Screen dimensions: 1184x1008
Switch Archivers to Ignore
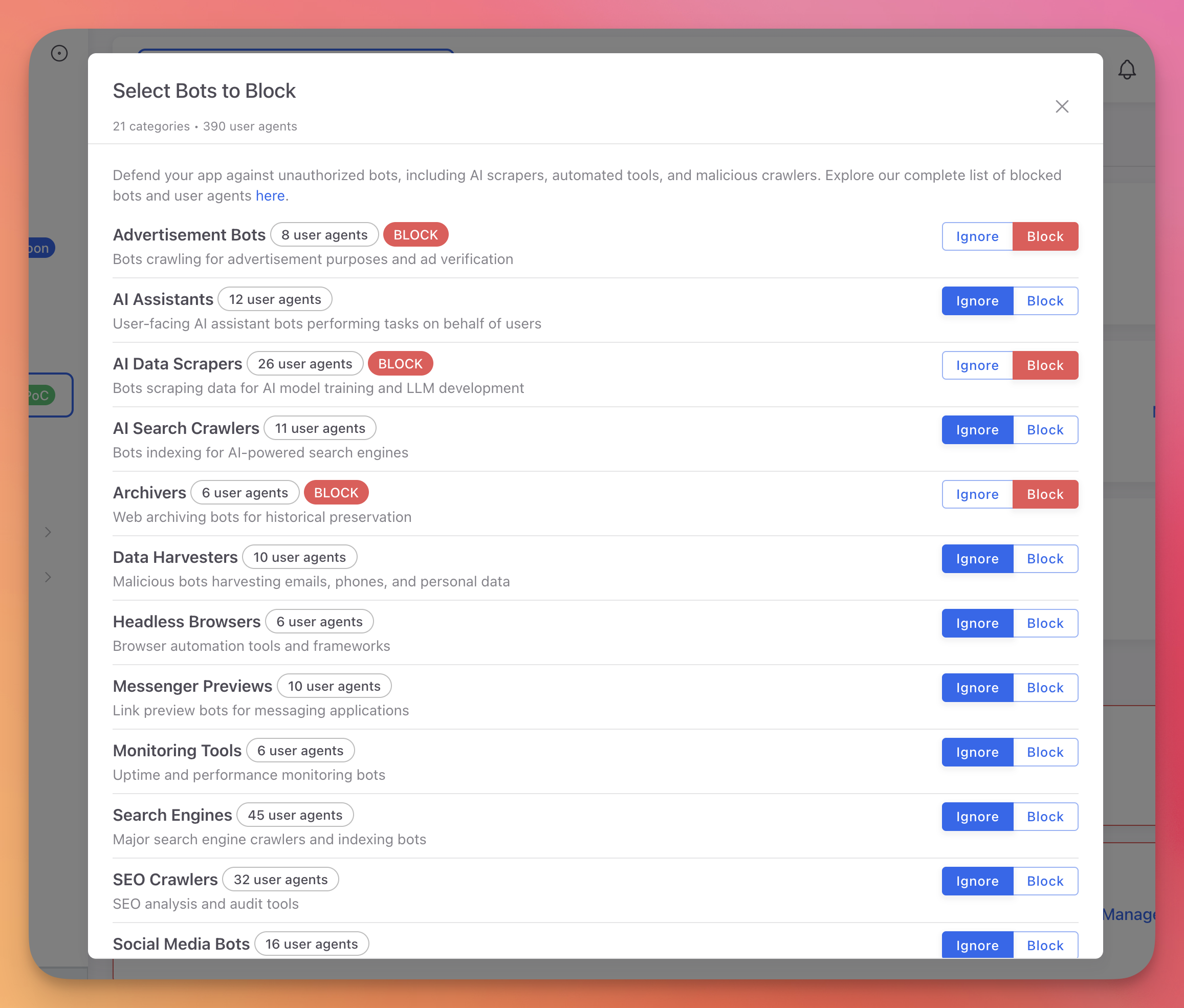[x=977, y=494]
